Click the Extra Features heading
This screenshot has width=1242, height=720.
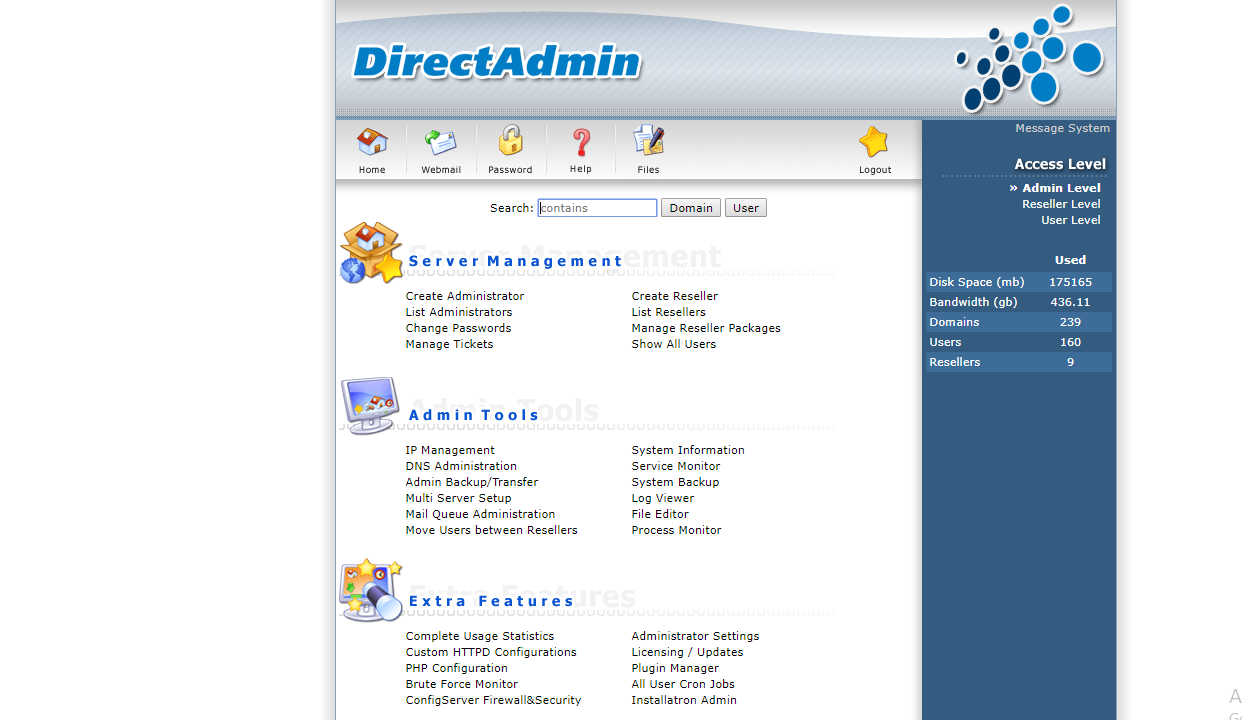pos(491,601)
